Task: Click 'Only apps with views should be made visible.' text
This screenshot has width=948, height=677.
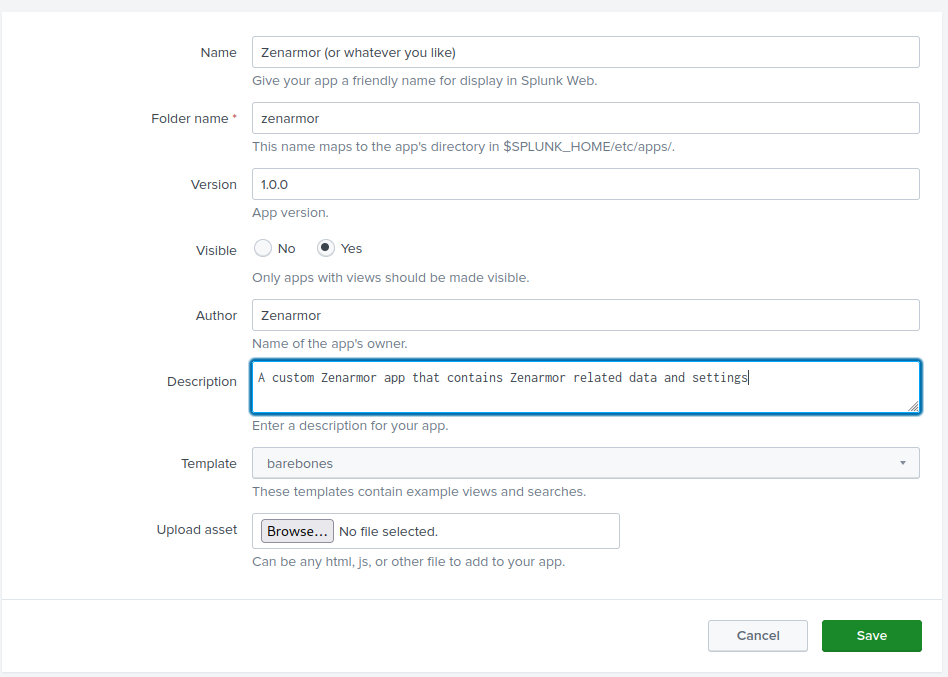Action: [391, 277]
